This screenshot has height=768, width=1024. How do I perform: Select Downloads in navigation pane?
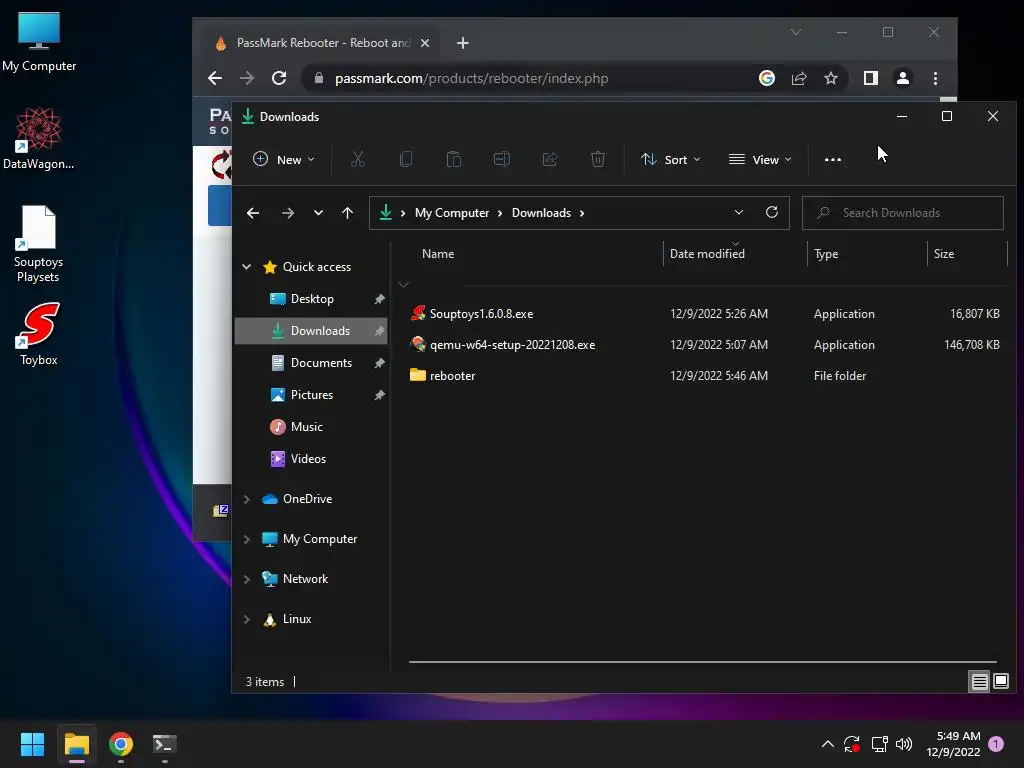(311, 331)
